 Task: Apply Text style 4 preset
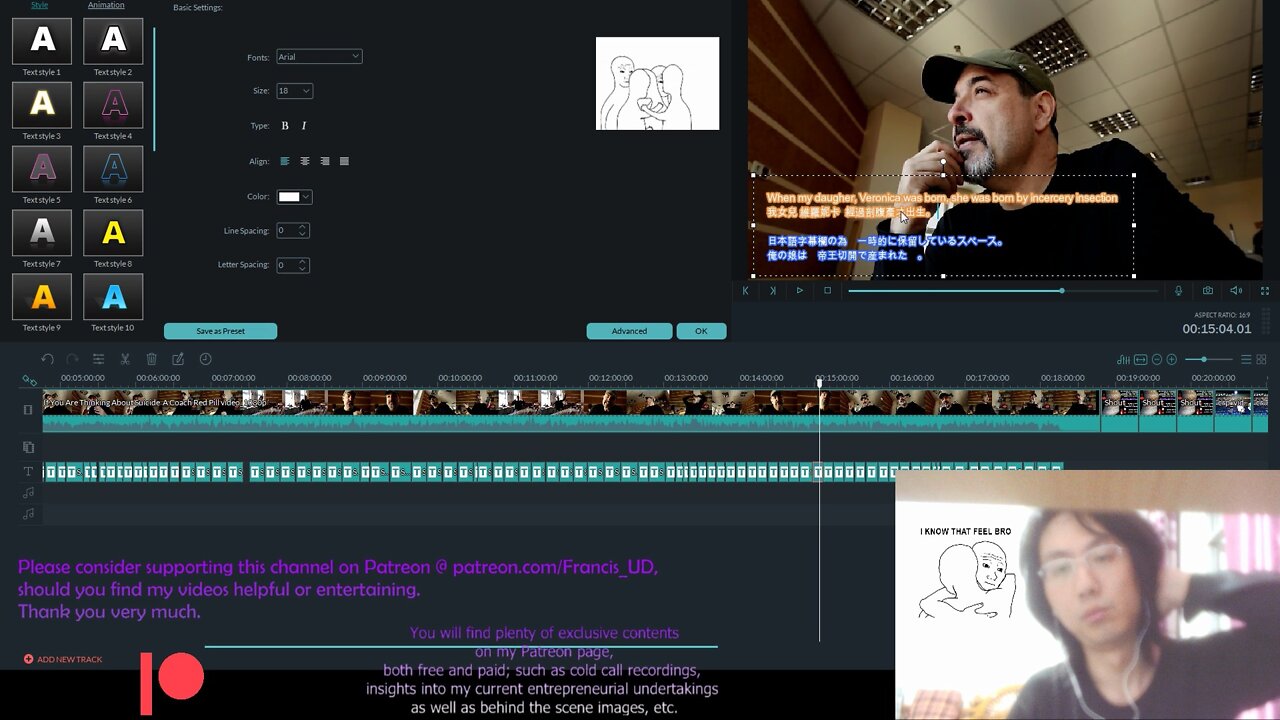[x=113, y=105]
